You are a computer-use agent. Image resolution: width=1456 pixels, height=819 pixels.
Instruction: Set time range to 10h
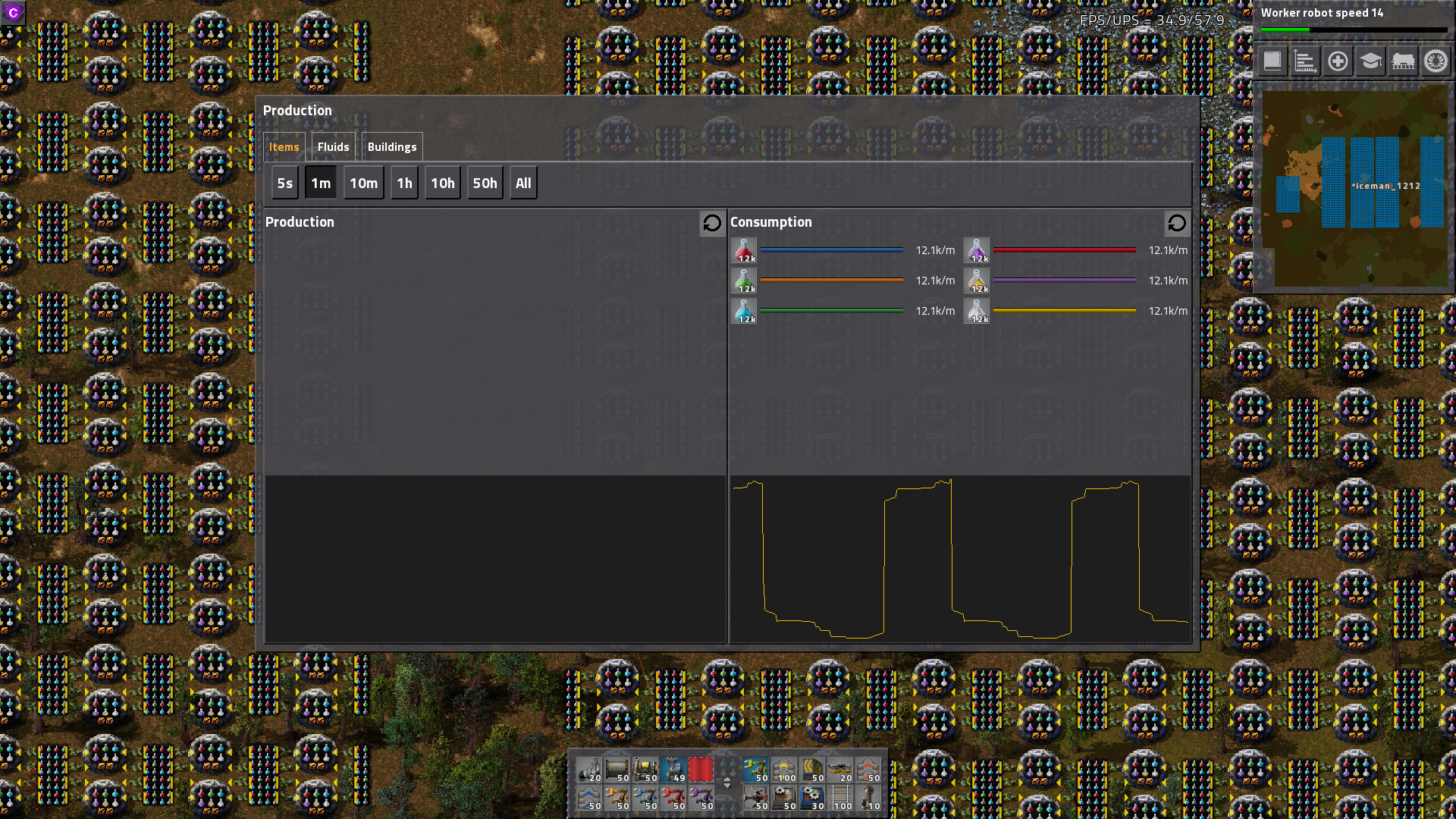(x=443, y=183)
